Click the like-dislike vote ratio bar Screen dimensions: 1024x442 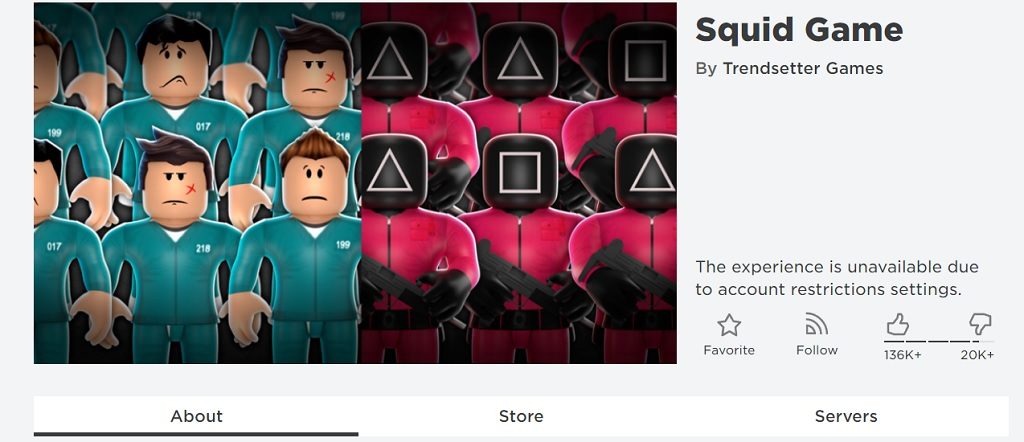coord(939,341)
